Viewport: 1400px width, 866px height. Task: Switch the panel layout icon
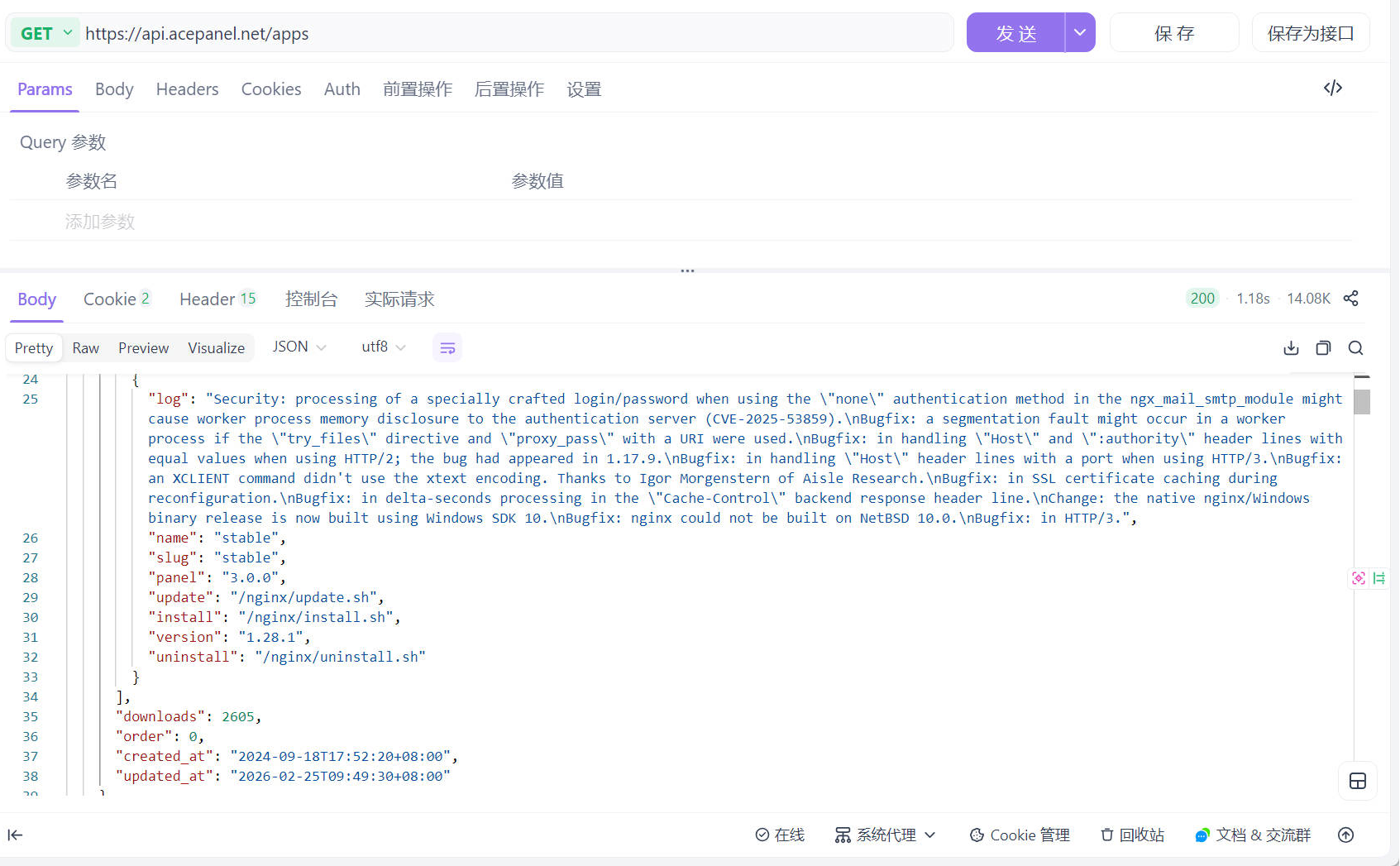pos(1358,781)
